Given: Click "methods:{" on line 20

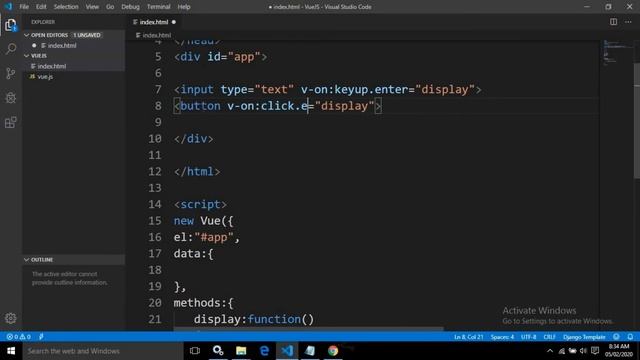Looking at the screenshot, I should point(203,303).
